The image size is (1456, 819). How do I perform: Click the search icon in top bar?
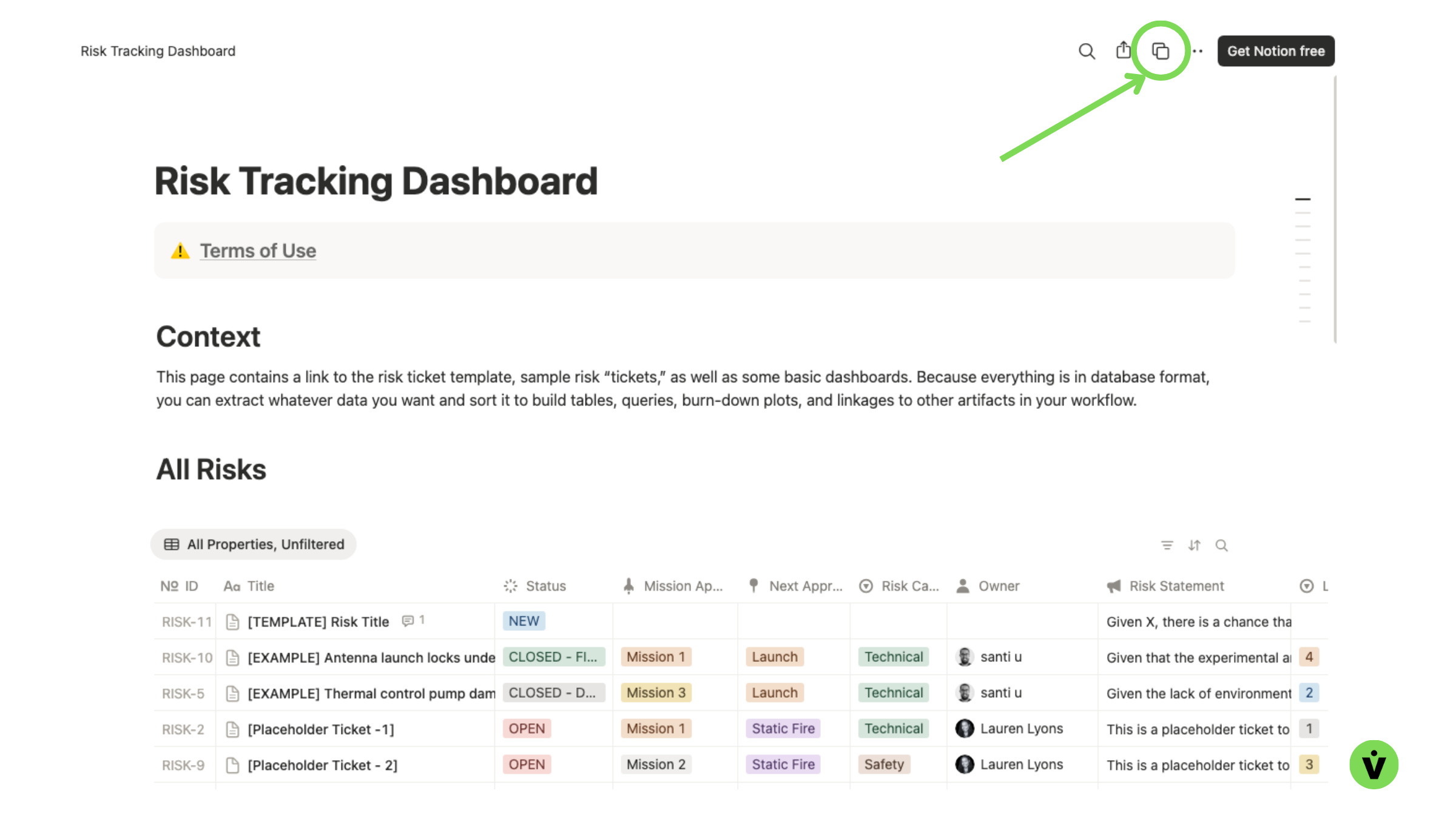tap(1087, 51)
